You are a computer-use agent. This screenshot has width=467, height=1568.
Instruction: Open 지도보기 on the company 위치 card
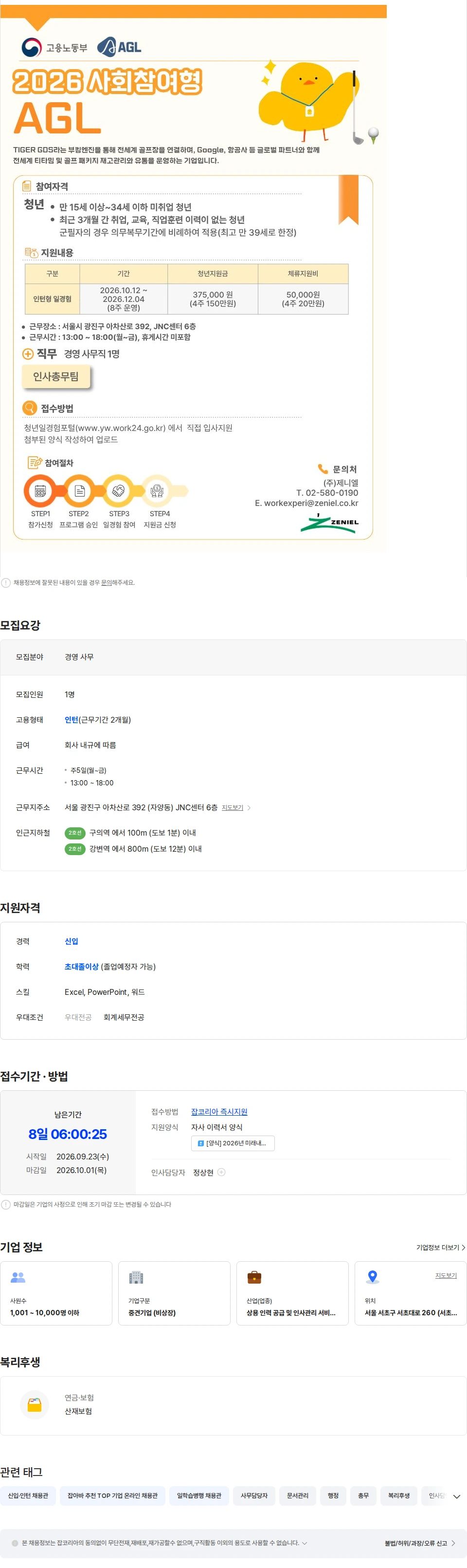click(x=446, y=1275)
